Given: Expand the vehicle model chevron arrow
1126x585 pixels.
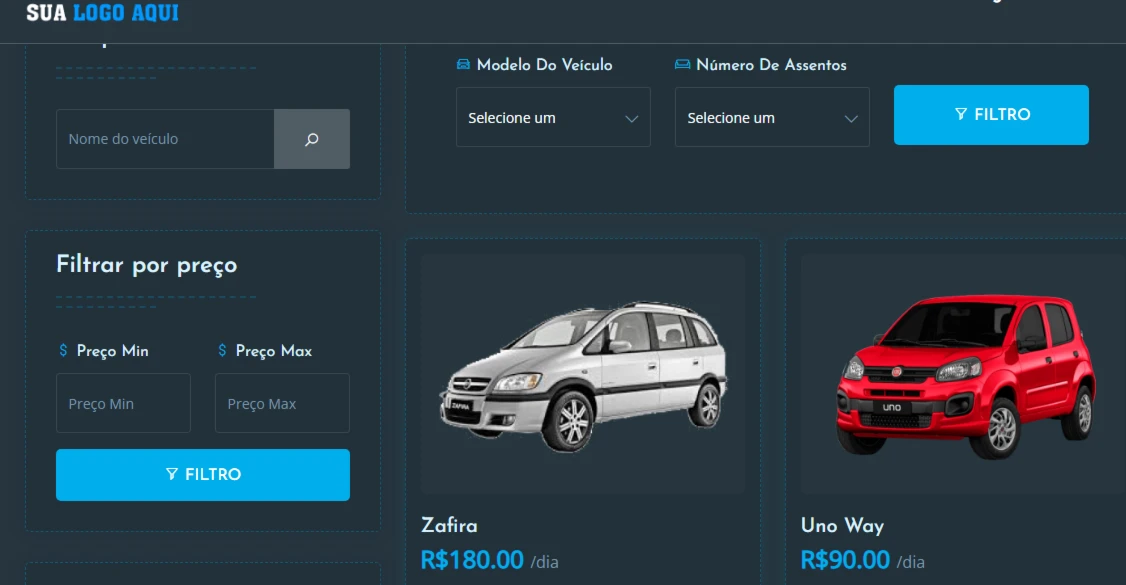Looking at the screenshot, I should pos(631,118).
